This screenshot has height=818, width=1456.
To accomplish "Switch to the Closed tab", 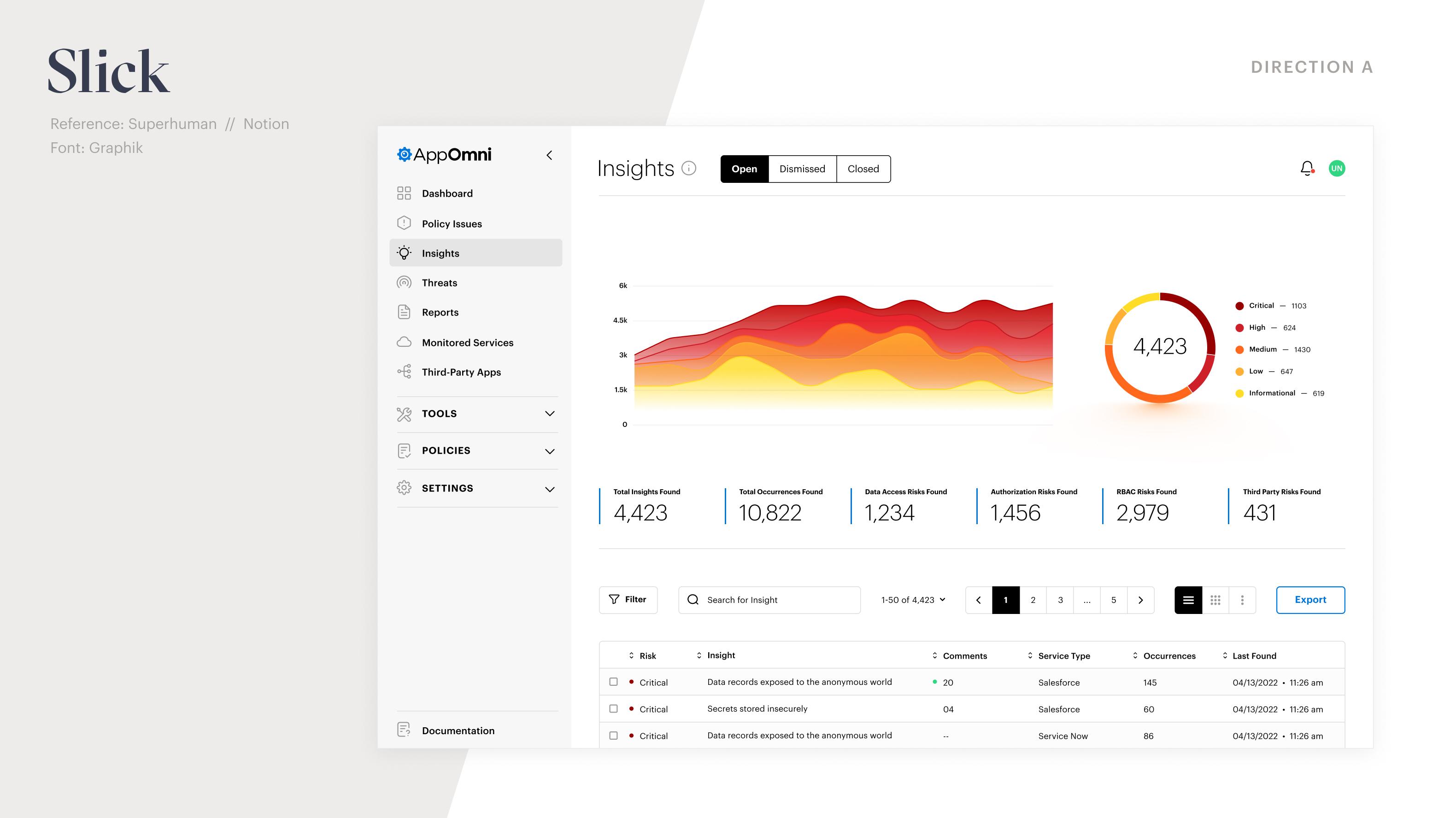I will pyautogui.click(x=863, y=169).
